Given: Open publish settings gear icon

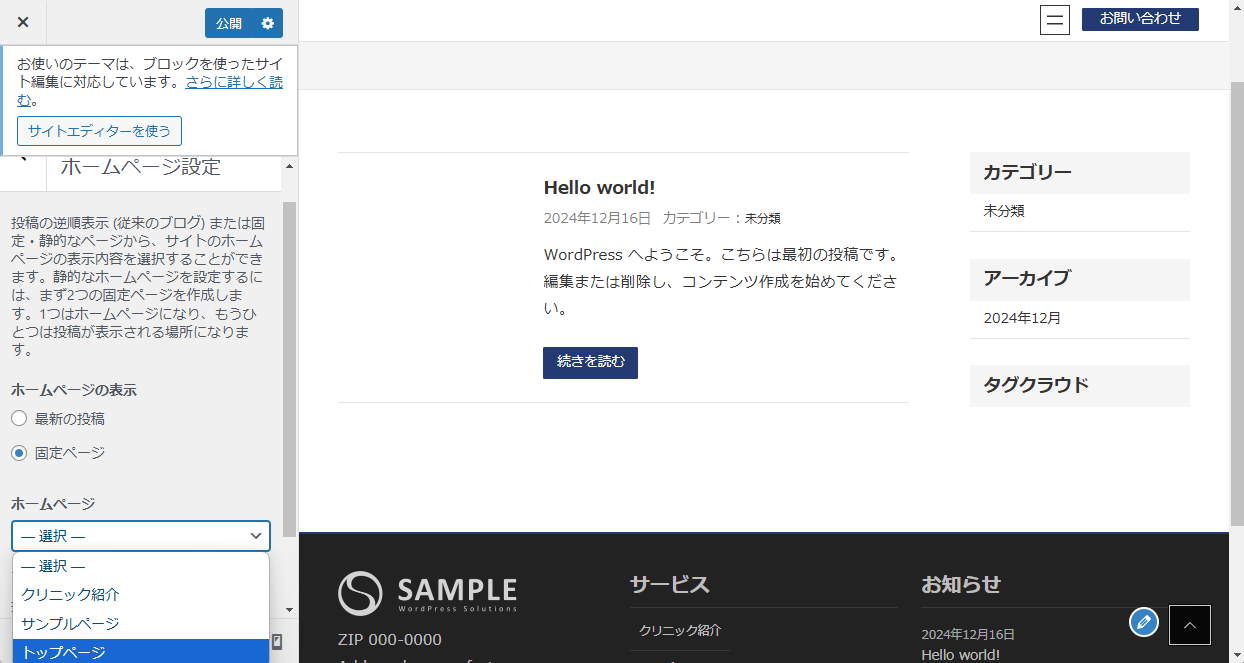Looking at the screenshot, I should tap(267, 23).
